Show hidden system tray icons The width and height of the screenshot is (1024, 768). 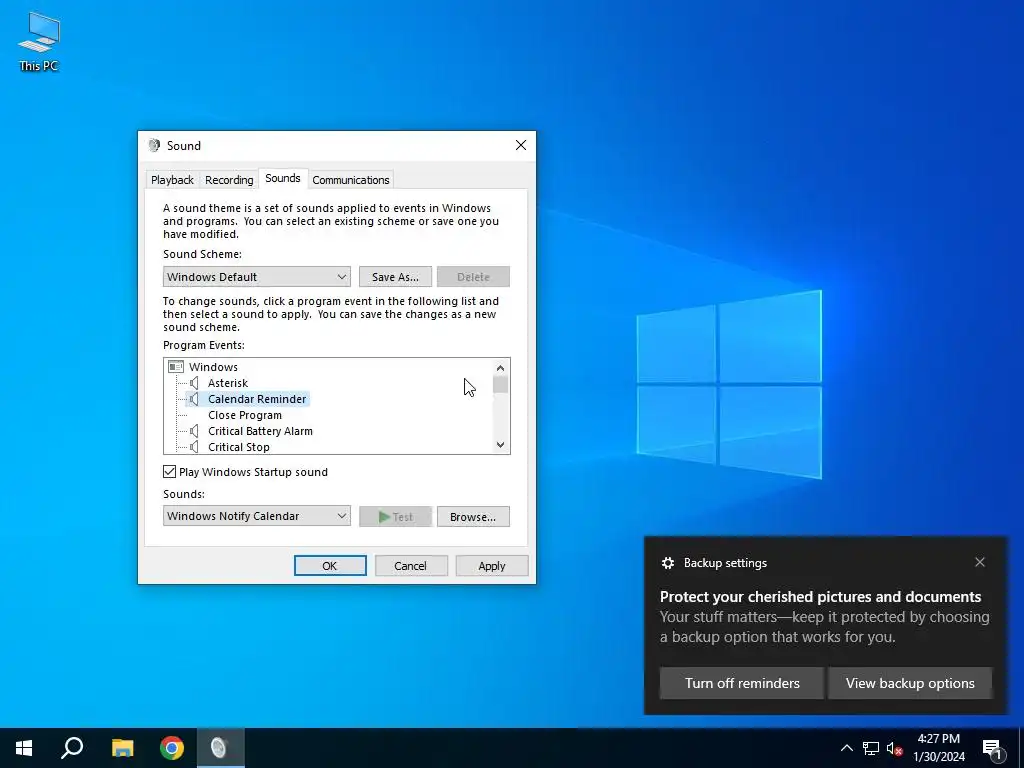846,748
